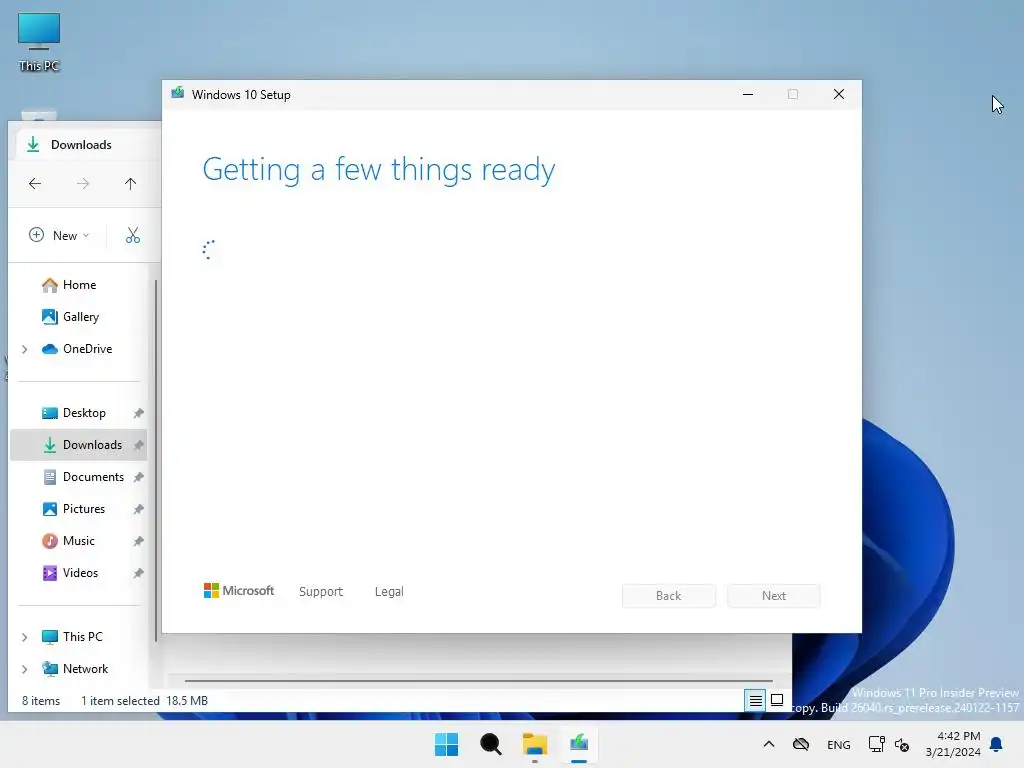The width and height of the screenshot is (1024, 768).
Task: Click '1 item selected 18.5 MB' status text
Action: pos(144,701)
